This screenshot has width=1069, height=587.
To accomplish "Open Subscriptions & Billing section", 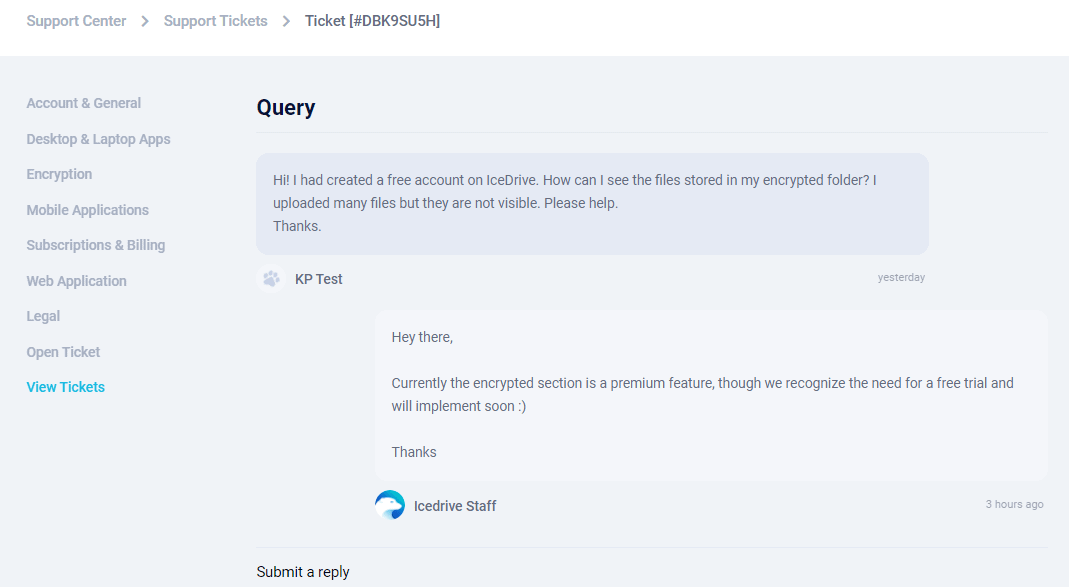I will tap(95, 245).
